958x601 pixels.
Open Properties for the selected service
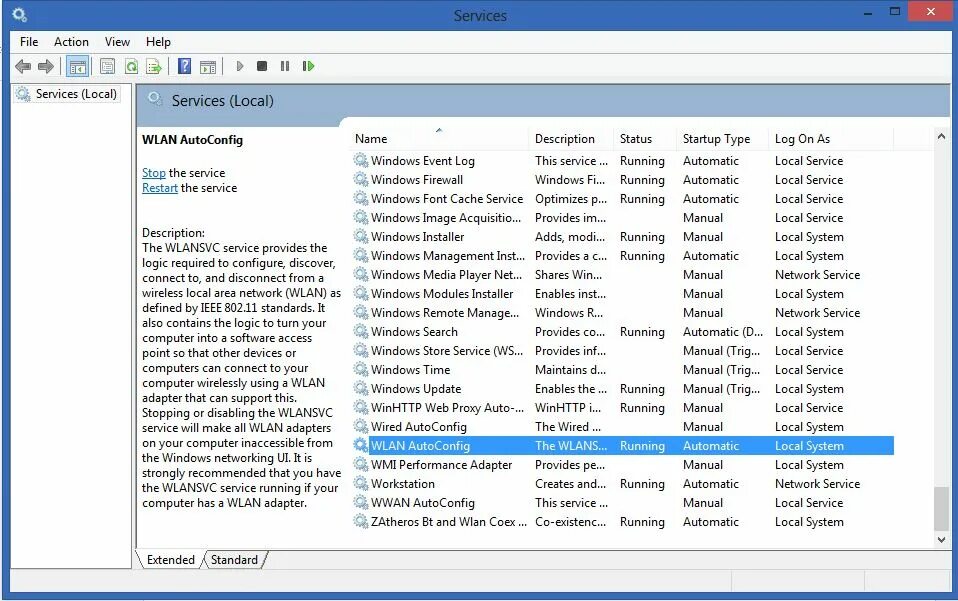tap(106, 65)
